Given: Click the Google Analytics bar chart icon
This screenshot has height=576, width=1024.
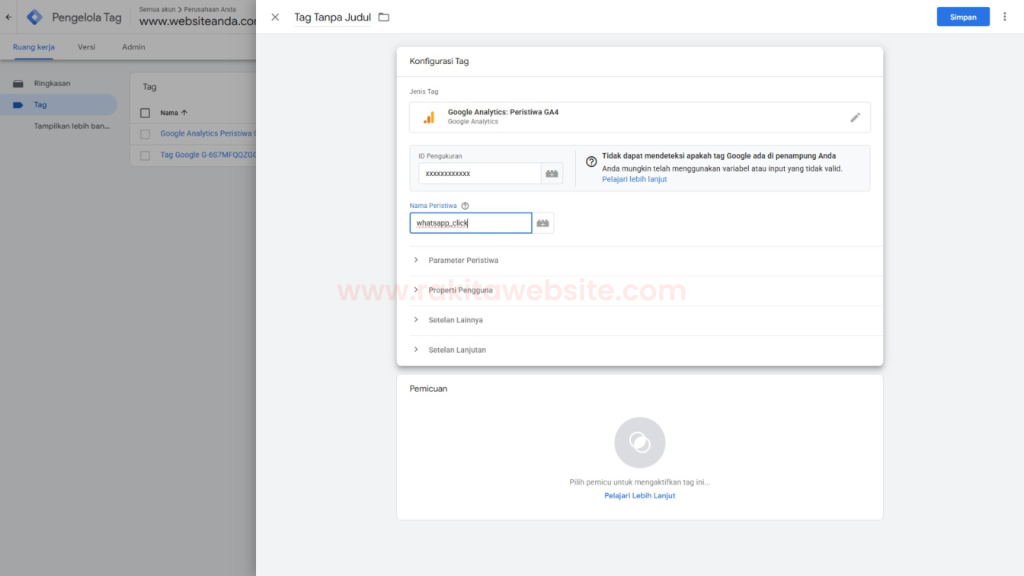Looking at the screenshot, I should [429, 118].
